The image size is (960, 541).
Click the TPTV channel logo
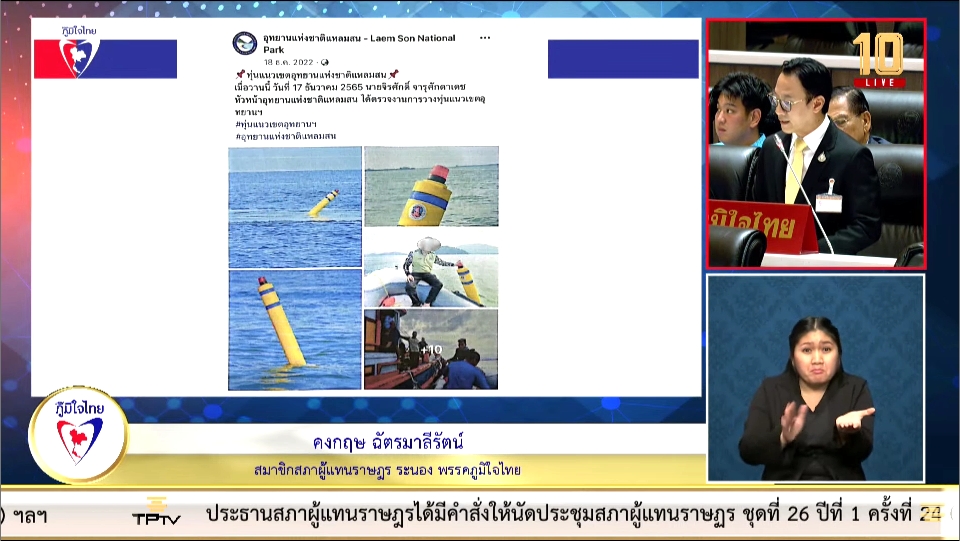pos(157,513)
